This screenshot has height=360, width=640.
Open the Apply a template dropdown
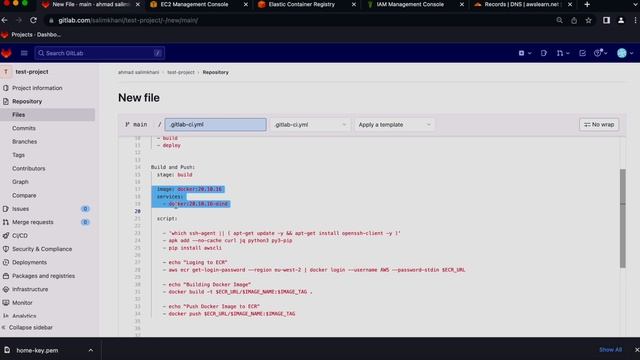click(394, 124)
